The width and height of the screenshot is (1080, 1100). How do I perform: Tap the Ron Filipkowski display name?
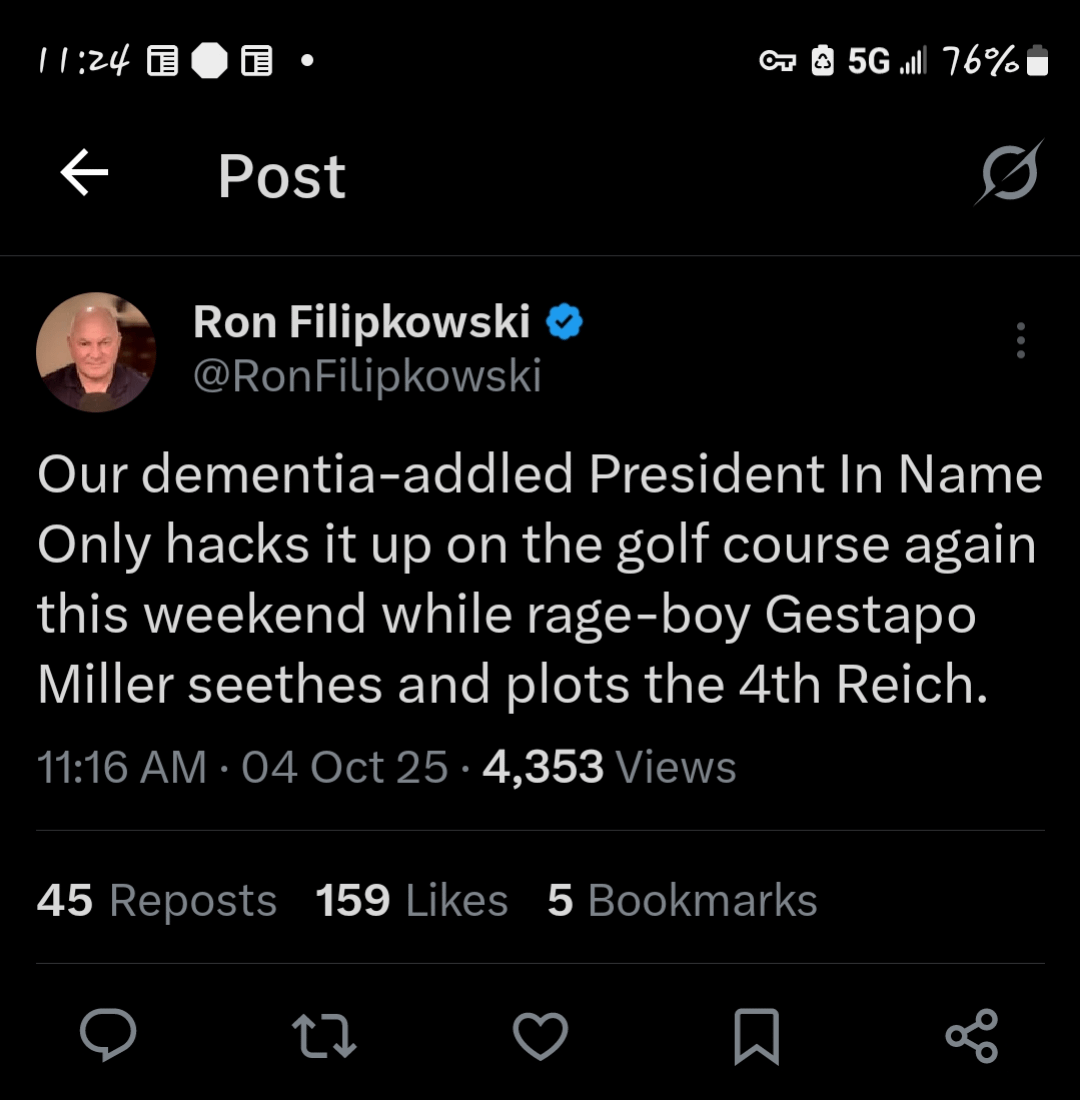click(x=361, y=322)
